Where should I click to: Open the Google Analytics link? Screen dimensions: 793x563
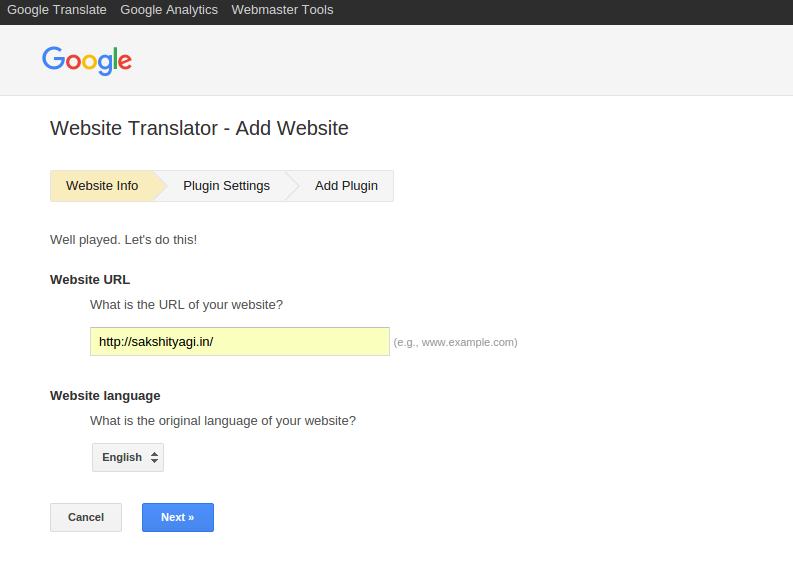[169, 10]
